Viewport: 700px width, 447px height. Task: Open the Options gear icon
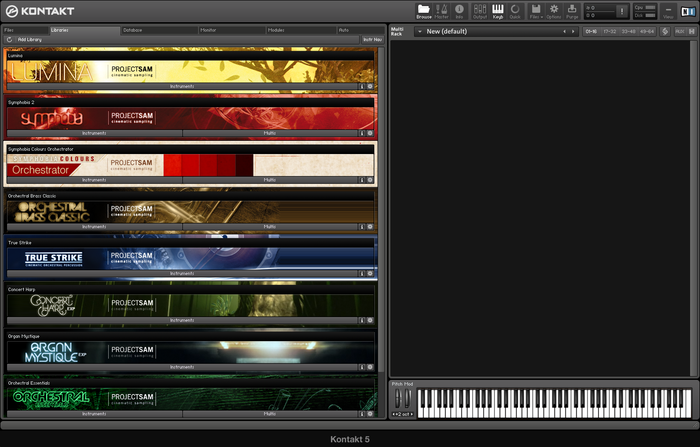554,11
